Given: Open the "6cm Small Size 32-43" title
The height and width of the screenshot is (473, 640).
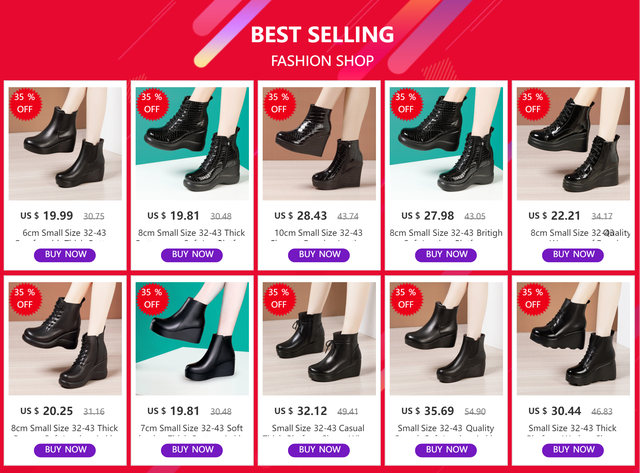Looking at the screenshot, I should pos(66,233).
